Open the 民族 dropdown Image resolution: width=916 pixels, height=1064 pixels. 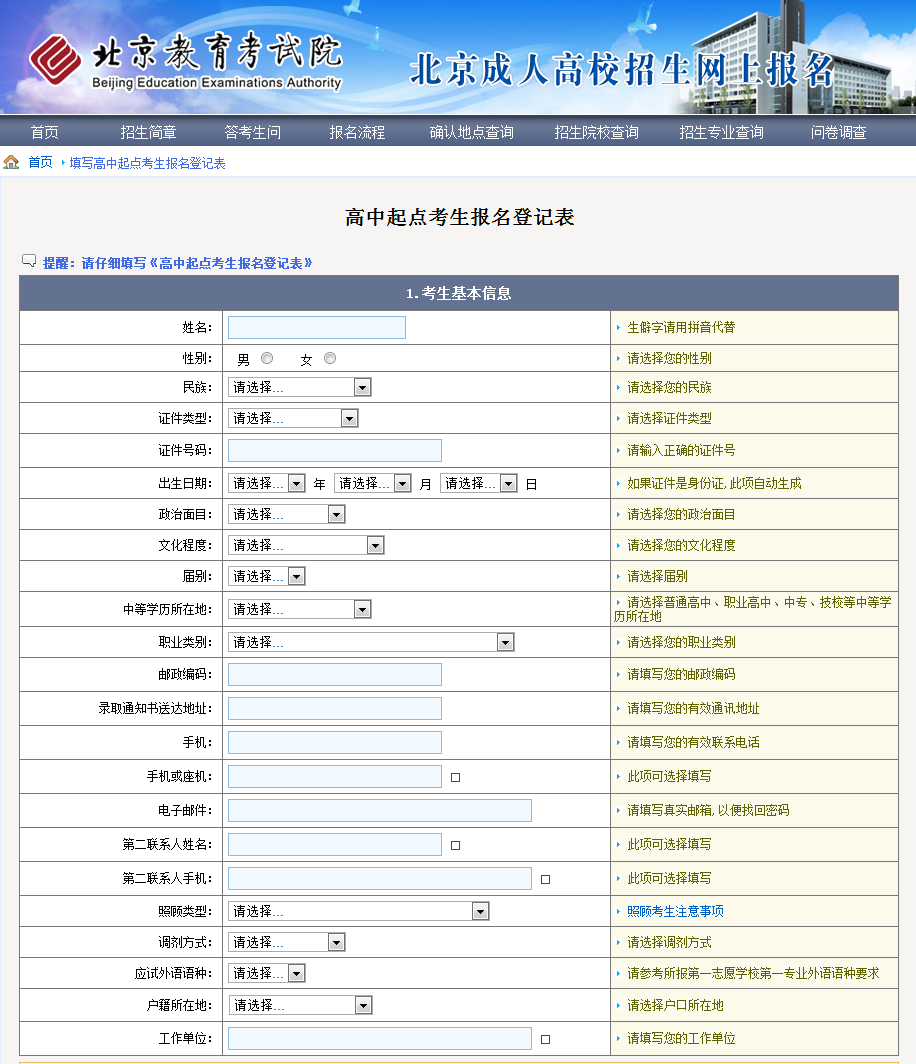tap(300, 387)
